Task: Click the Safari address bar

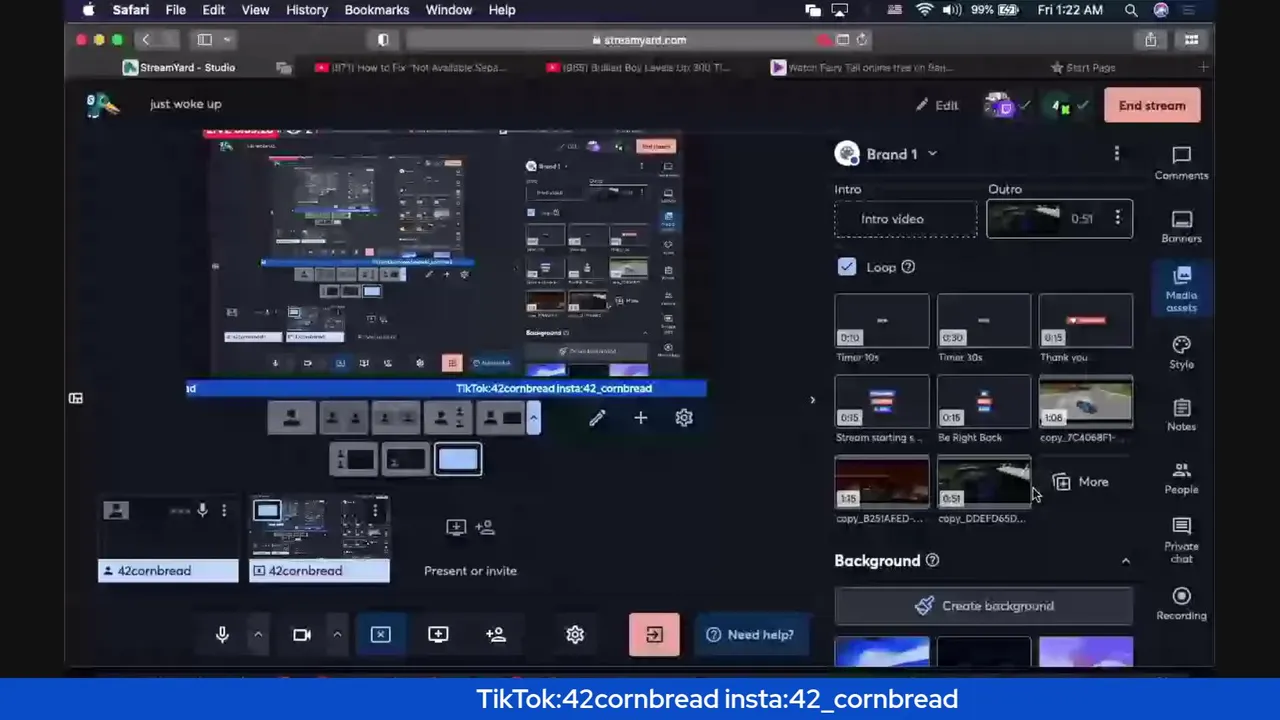Action: (x=640, y=40)
